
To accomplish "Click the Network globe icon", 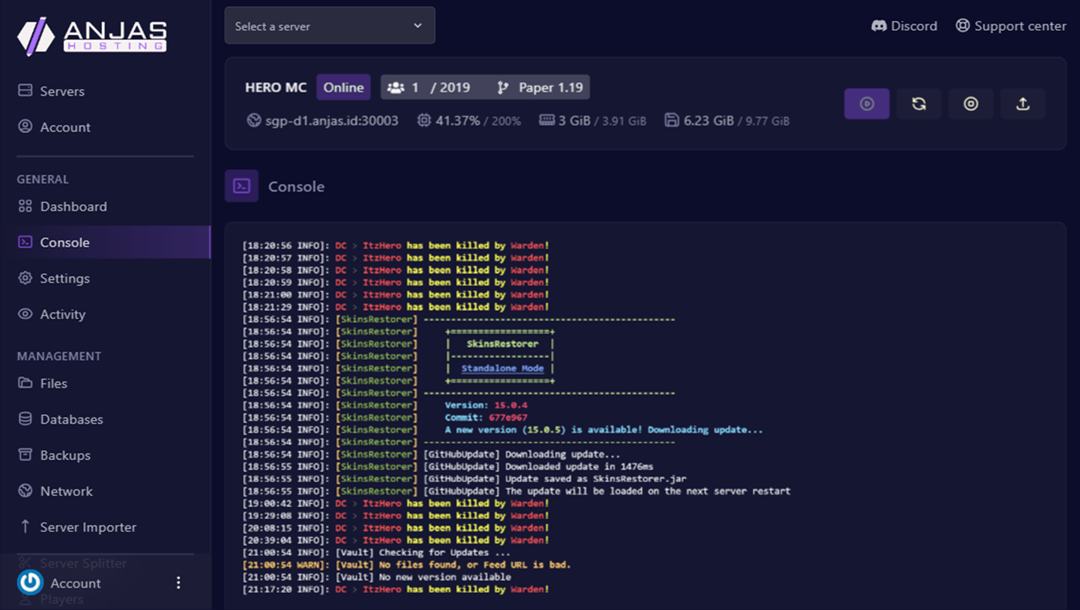I will click(25, 490).
